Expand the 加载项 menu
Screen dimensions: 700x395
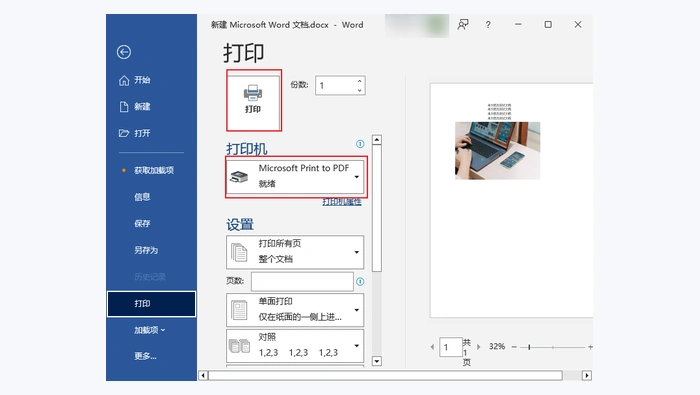pyautogui.click(x=151, y=330)
